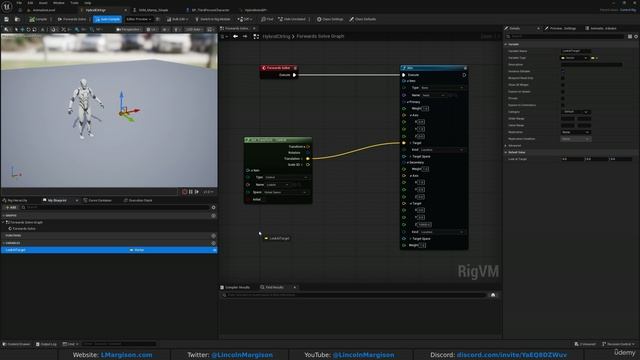The height and width of the screenshot is (360, 640).
Task: Click the Save asset icon in toolbar
Action: (x=7, y=19)
